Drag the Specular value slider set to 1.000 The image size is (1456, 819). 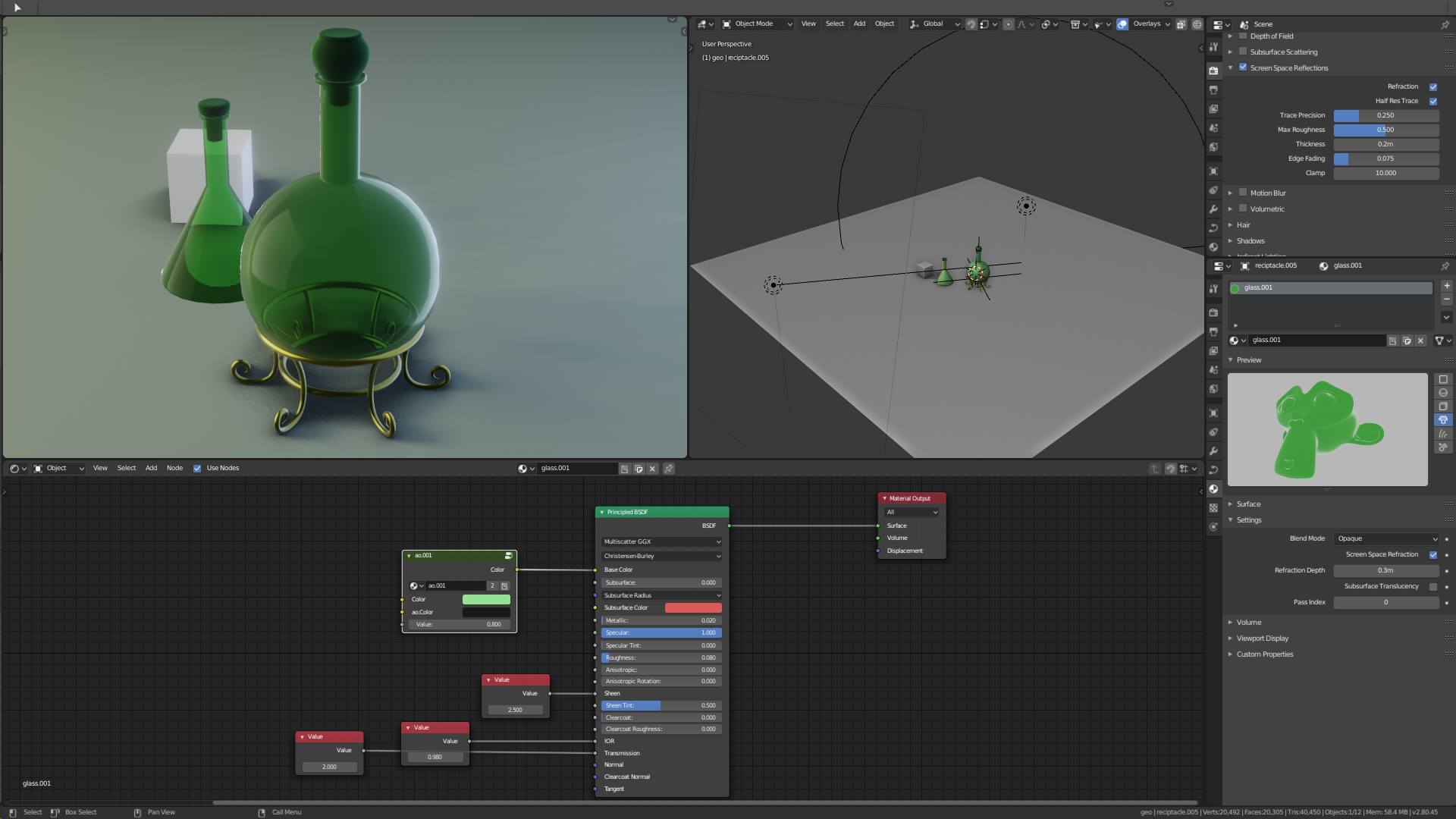tap(661, 632)
